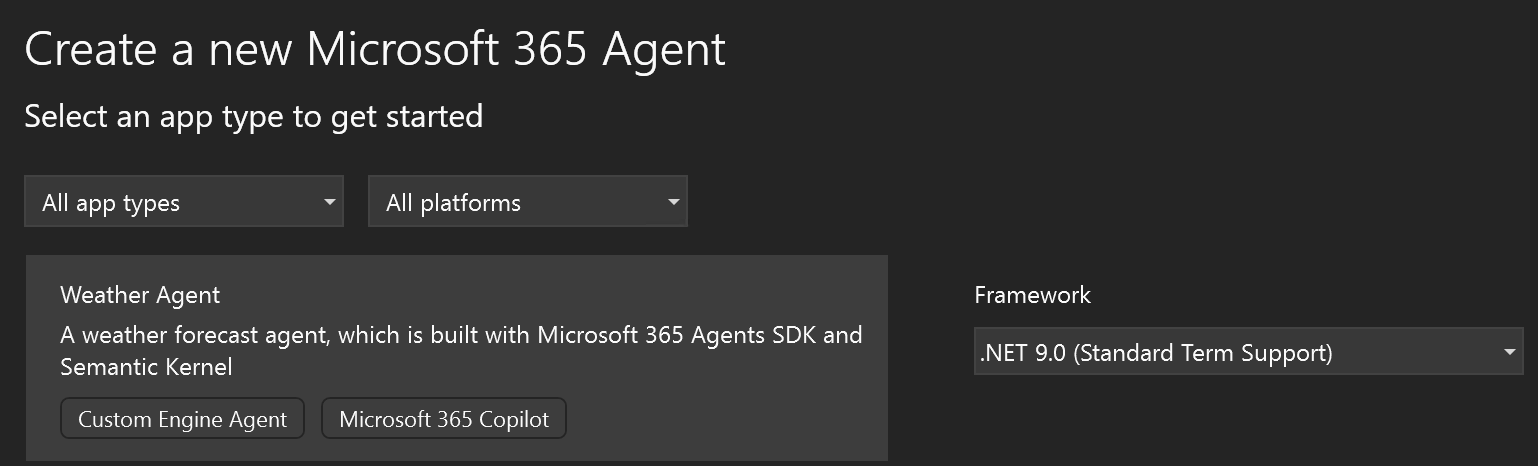
Task: Click the arrow beside .NET 9.0 selection
Action: pyautogui.click(x=1508, y=353)
